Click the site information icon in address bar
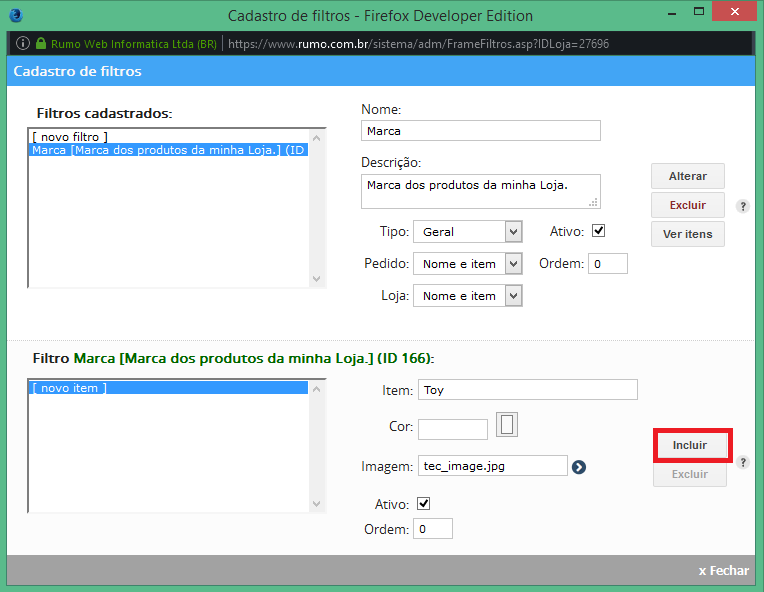The width and height of the screenshot is (764, 592). pyautogui.click(x=22, y=43)
